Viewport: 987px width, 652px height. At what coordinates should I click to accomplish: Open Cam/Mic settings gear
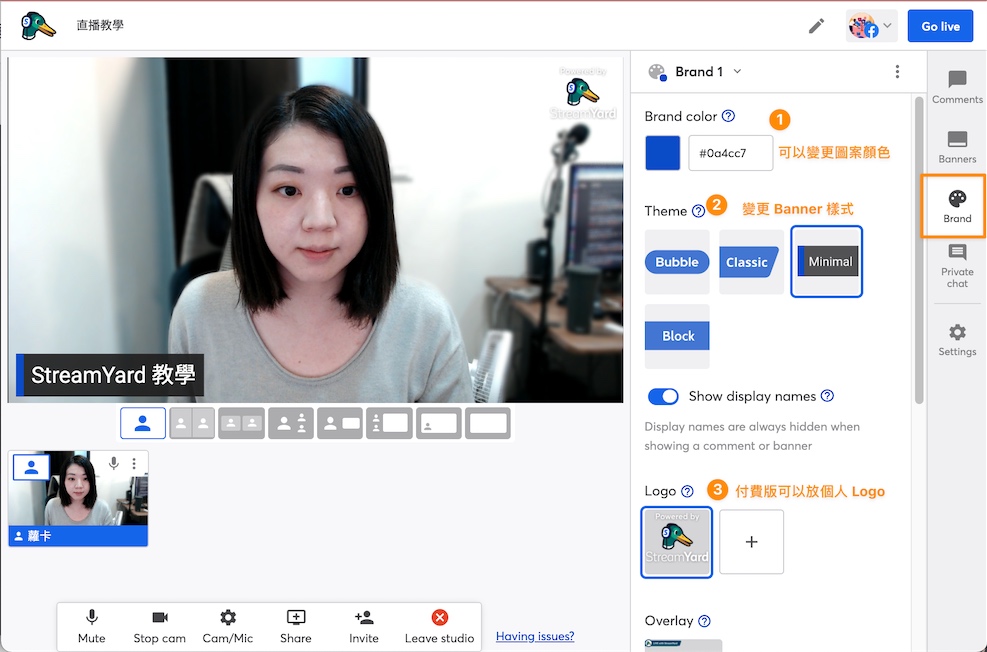coord(227,627)
